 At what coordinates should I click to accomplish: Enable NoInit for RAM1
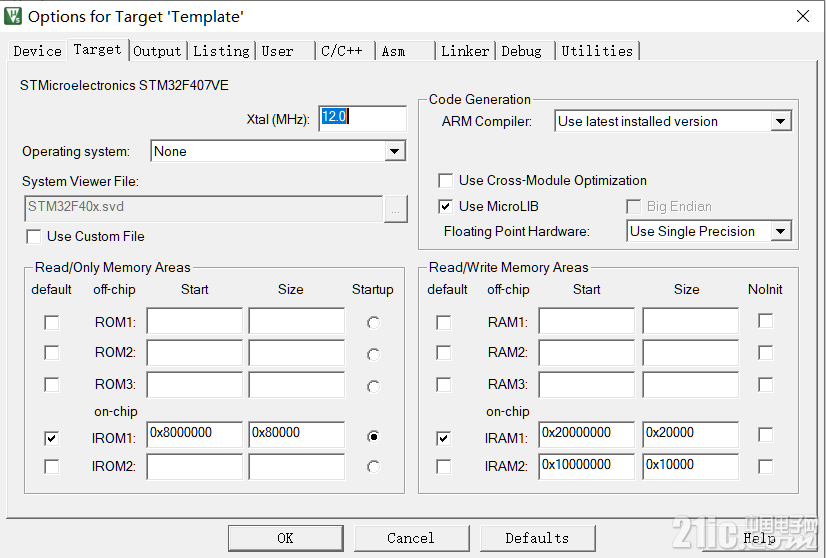point(765,320)
